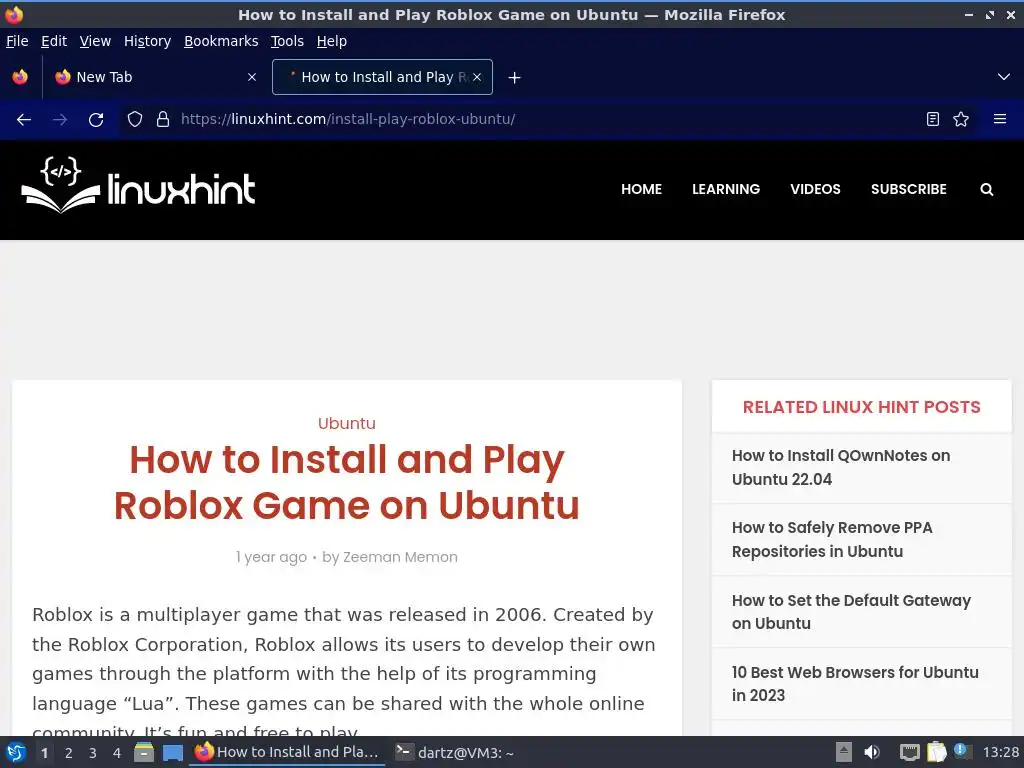1024x768 pixels.
Task: Open the Edit menu
Action: [54, 41]
